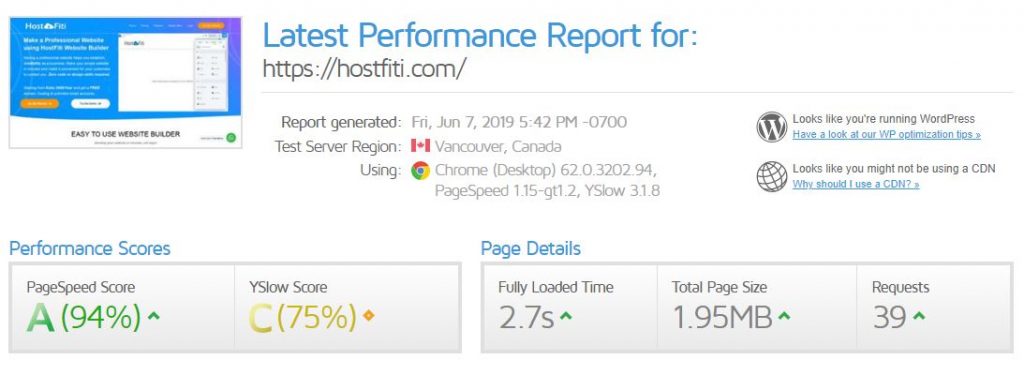Click the Fully Loaded Time box
This screenshot has width=1024, height=375.
(x=569, y=308)
